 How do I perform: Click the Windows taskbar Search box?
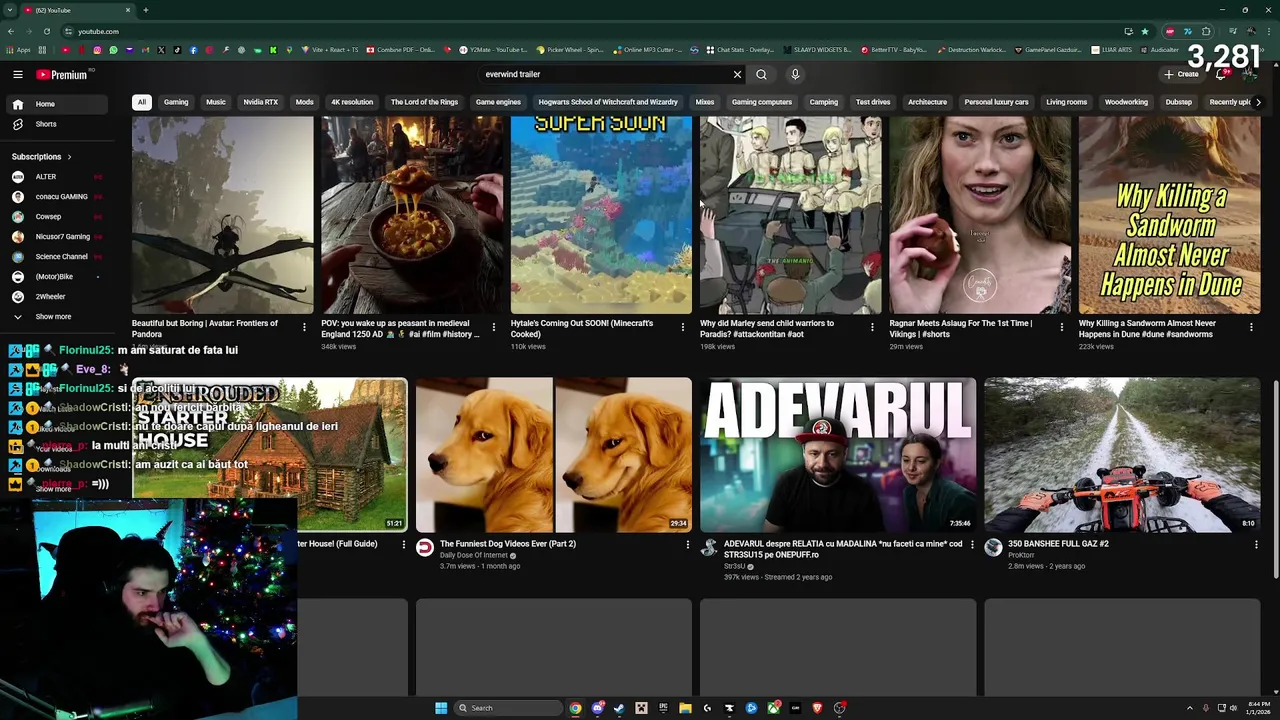(508, 708)
